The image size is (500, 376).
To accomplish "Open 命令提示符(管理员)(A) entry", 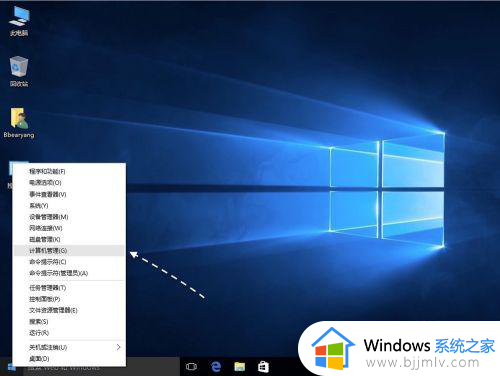I will (69, 273).
